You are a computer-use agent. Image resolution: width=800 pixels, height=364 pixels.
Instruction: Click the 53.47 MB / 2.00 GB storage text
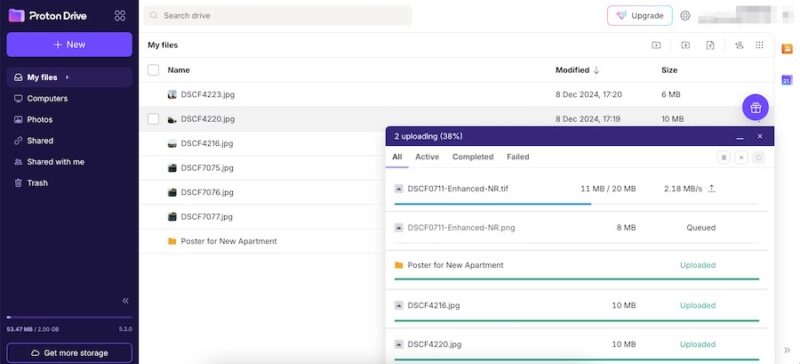pos(33,330)
